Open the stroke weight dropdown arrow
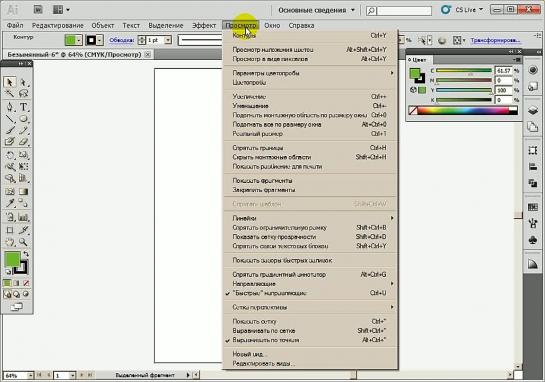Image resolution: width=545 pixels, height=382 pixels. 168,40
